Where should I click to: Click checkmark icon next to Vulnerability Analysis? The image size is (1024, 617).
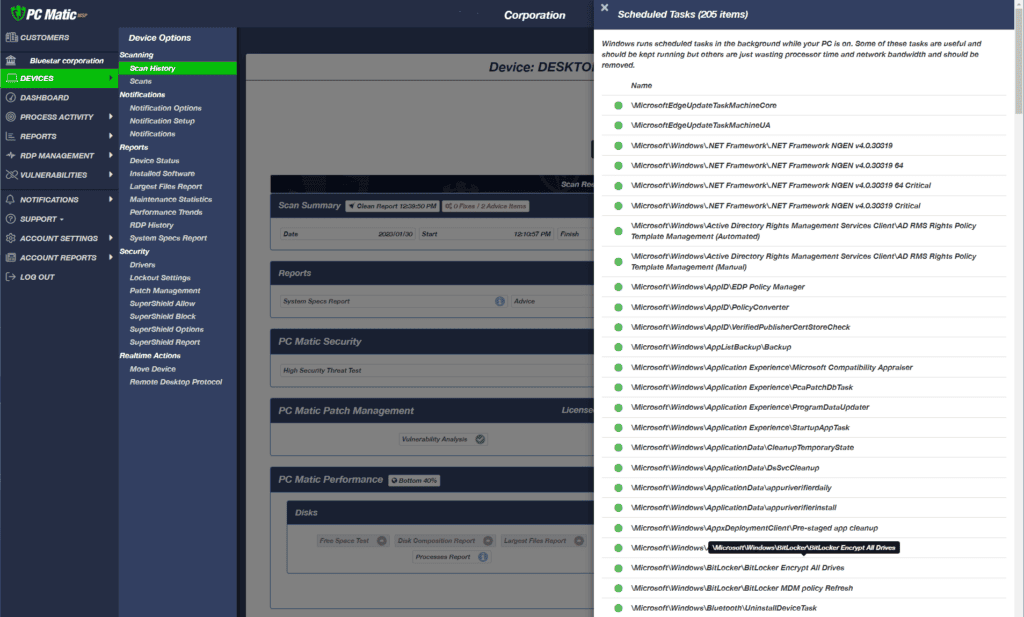pyautogui.click(x=480, y=439)
